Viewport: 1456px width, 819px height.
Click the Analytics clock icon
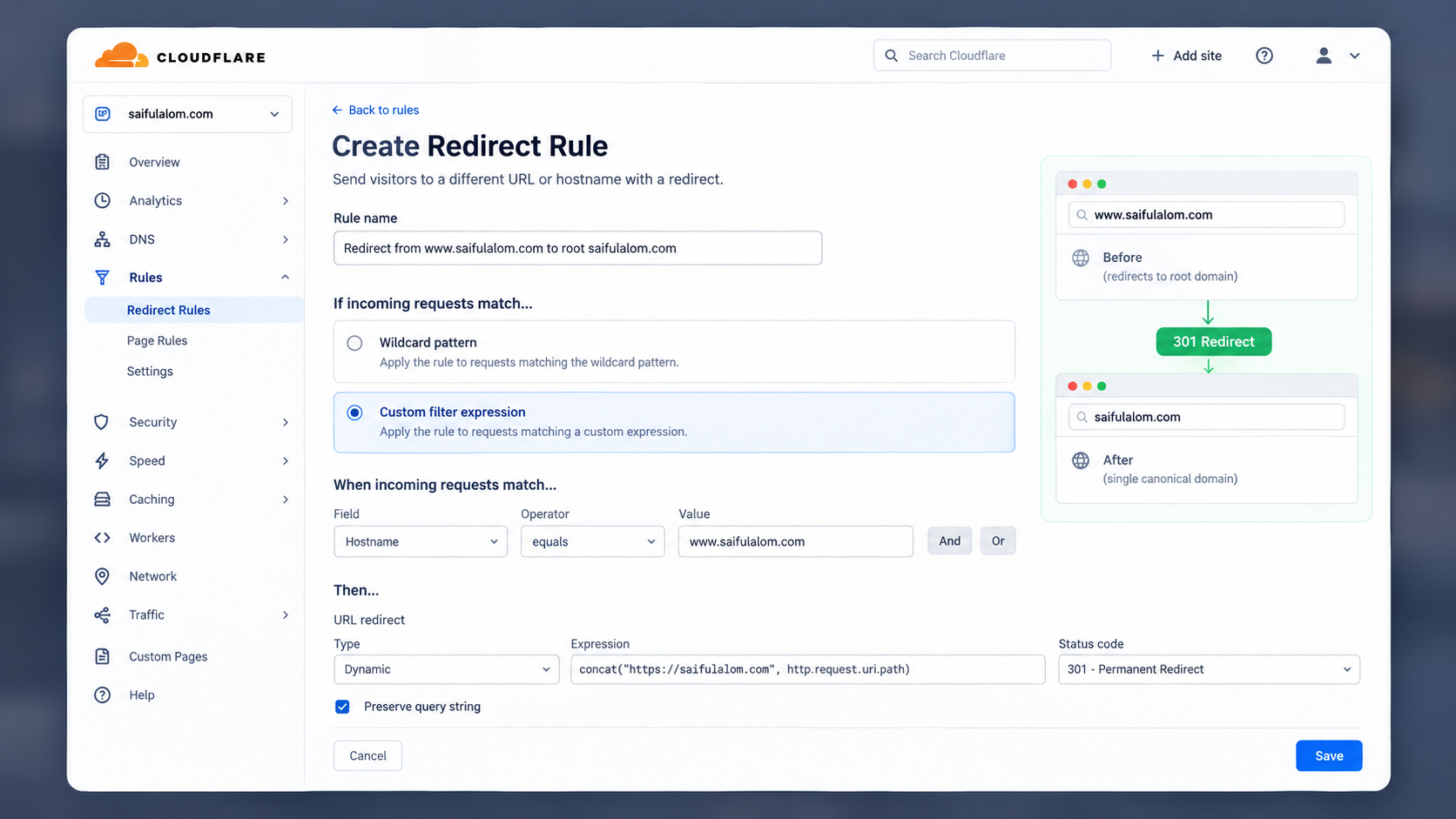click(103, 200)
